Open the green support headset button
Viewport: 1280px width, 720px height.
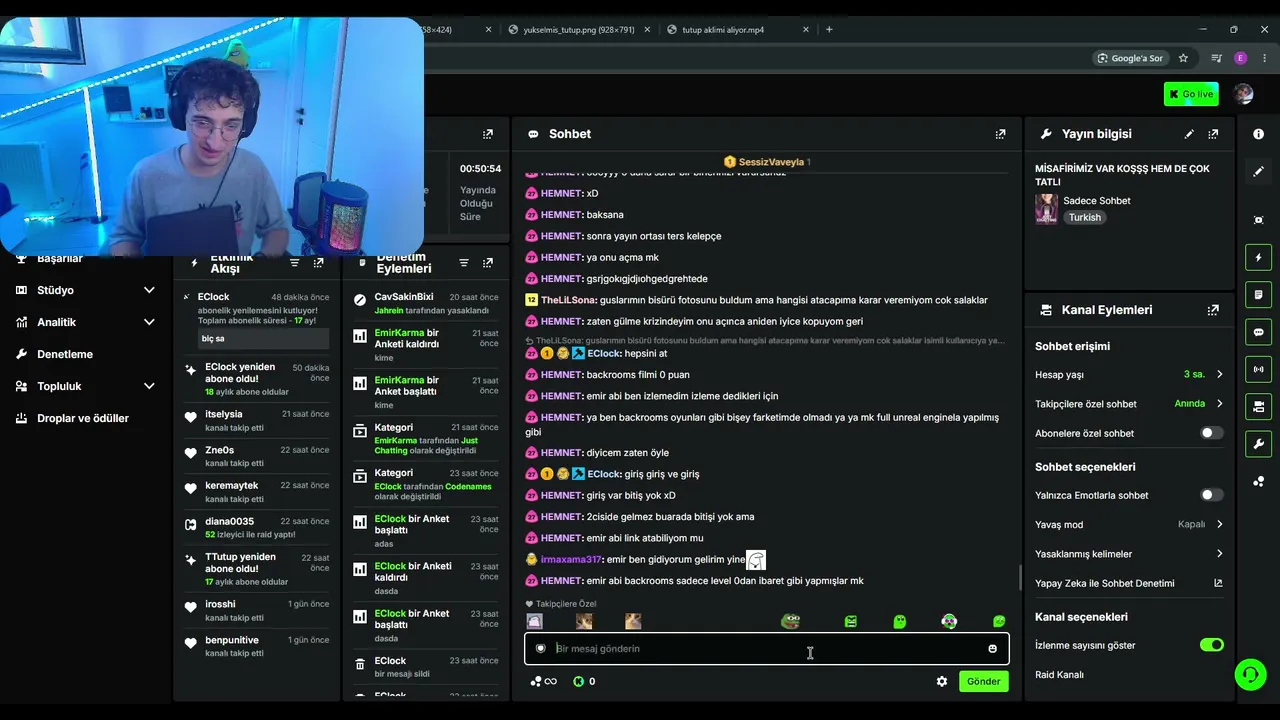coord(1250,675)
